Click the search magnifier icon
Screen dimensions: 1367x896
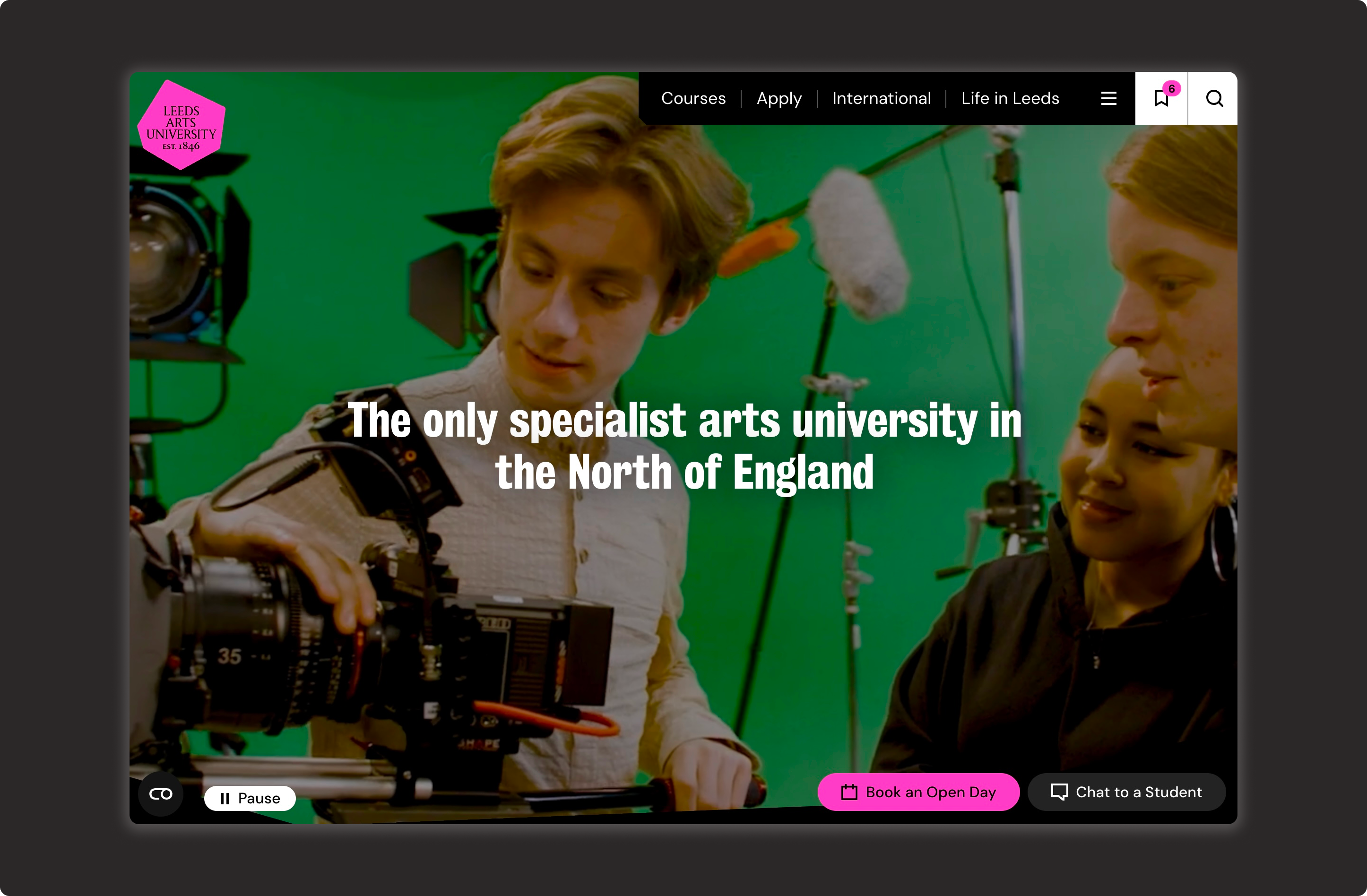point(1214,98)
